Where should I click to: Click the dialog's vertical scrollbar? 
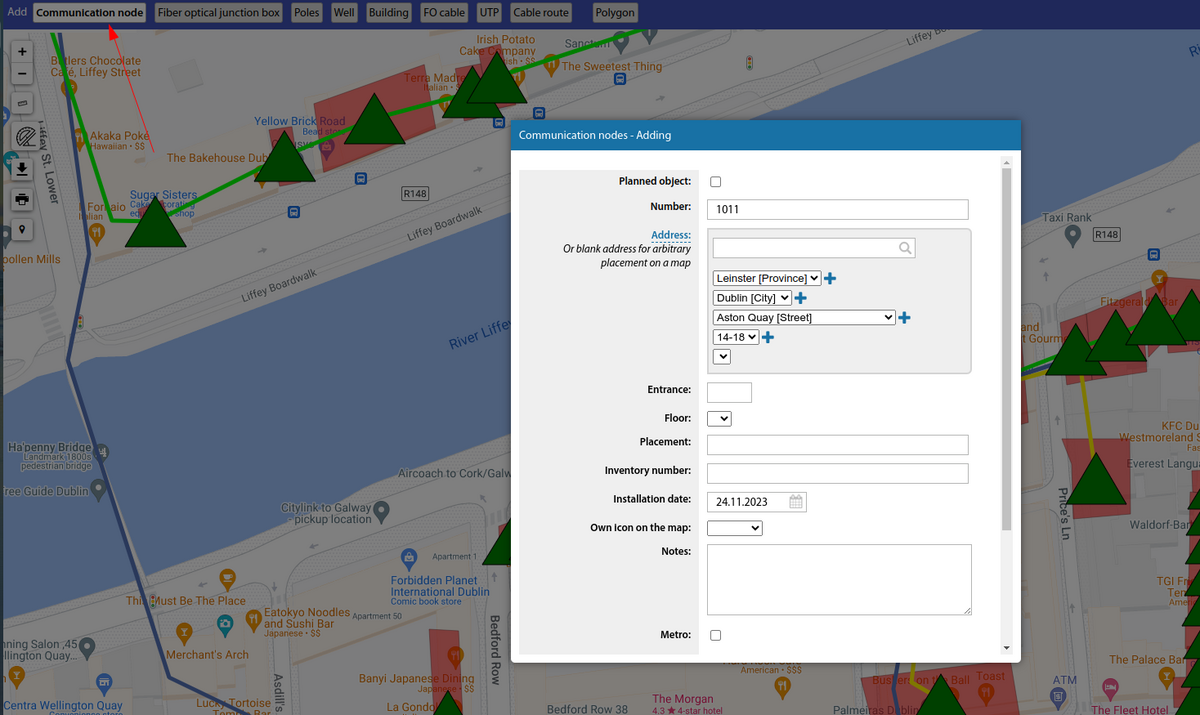point(1006,350)
